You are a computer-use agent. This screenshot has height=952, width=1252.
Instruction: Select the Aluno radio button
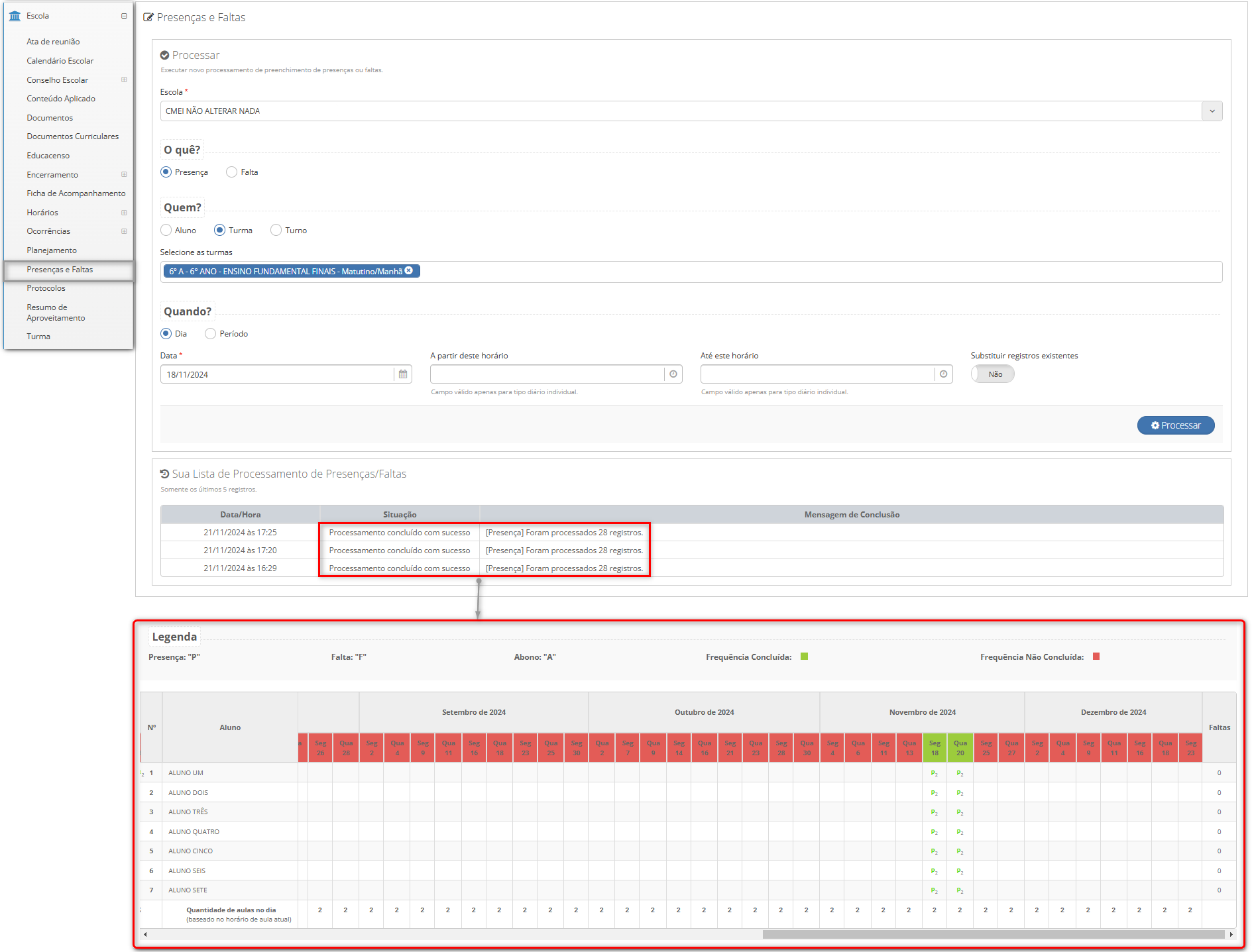click(166, 231)
